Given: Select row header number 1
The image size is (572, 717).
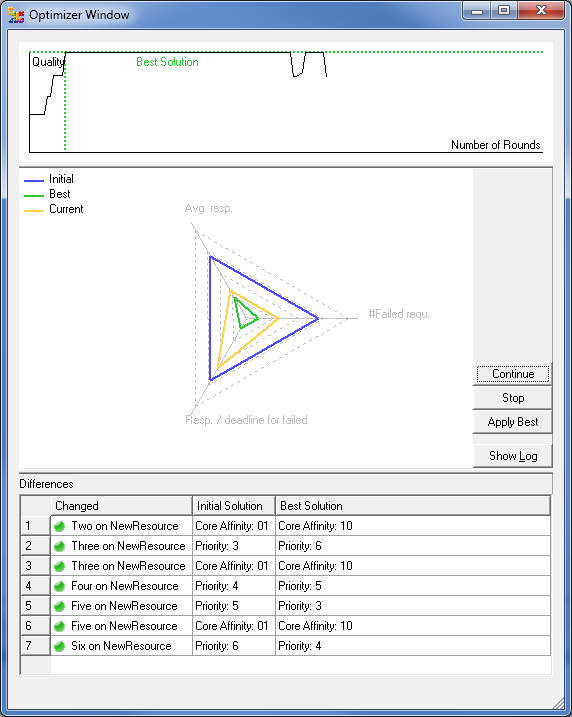Looking at the screenshot, I should point(35,526).
